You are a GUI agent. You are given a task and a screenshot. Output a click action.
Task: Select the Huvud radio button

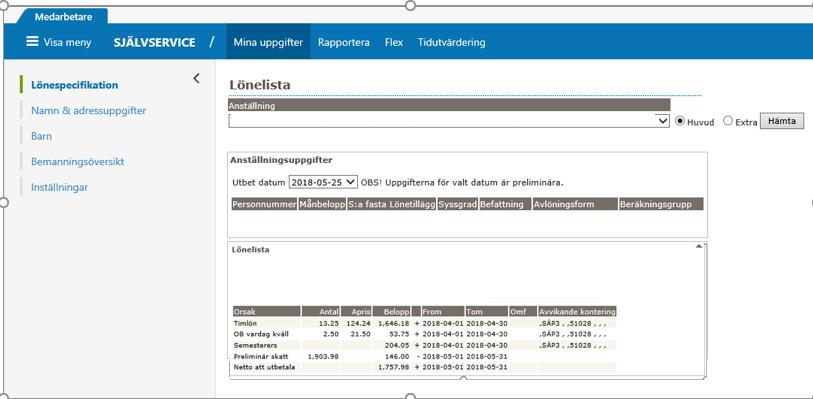coord(680,121)
